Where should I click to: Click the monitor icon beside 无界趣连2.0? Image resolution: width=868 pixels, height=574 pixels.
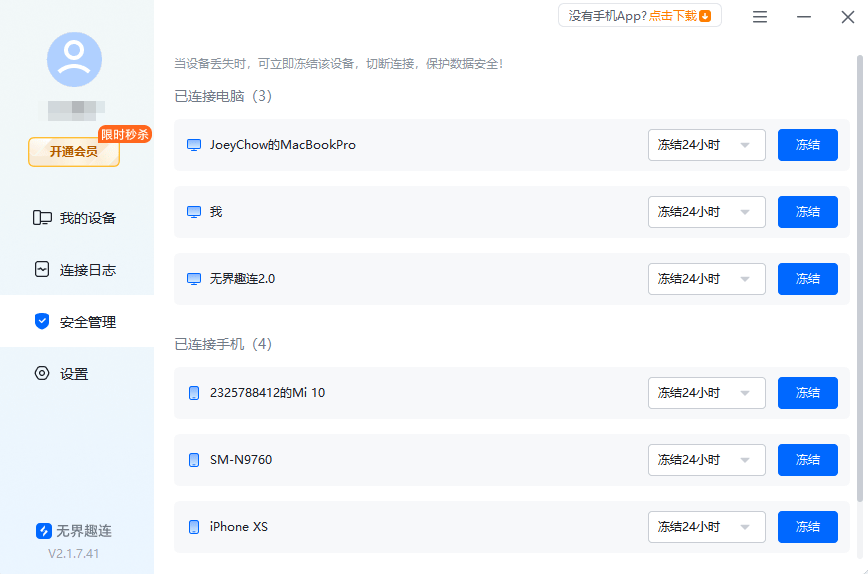[x=194, y=279]
